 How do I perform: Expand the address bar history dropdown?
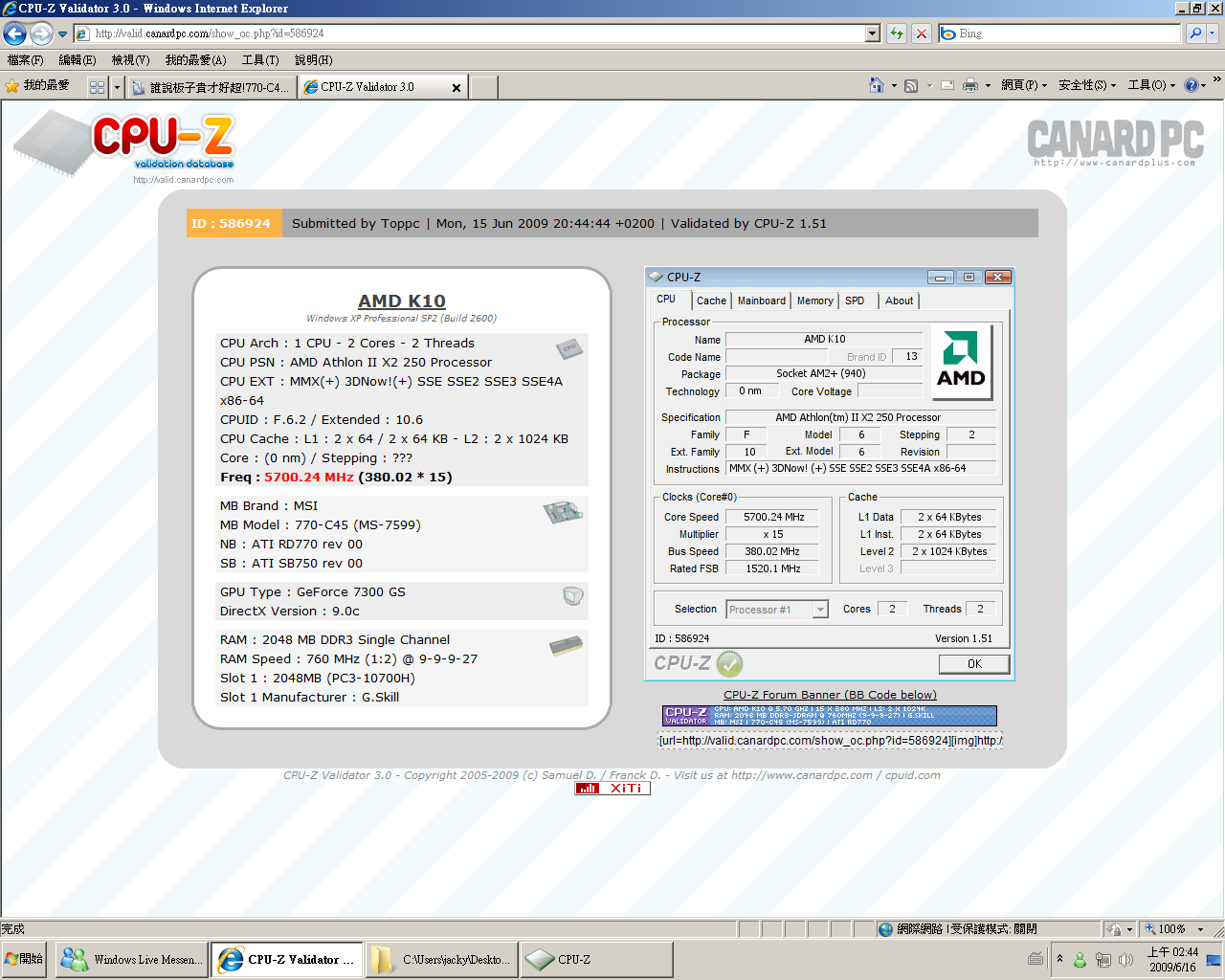tap(872, 33)
